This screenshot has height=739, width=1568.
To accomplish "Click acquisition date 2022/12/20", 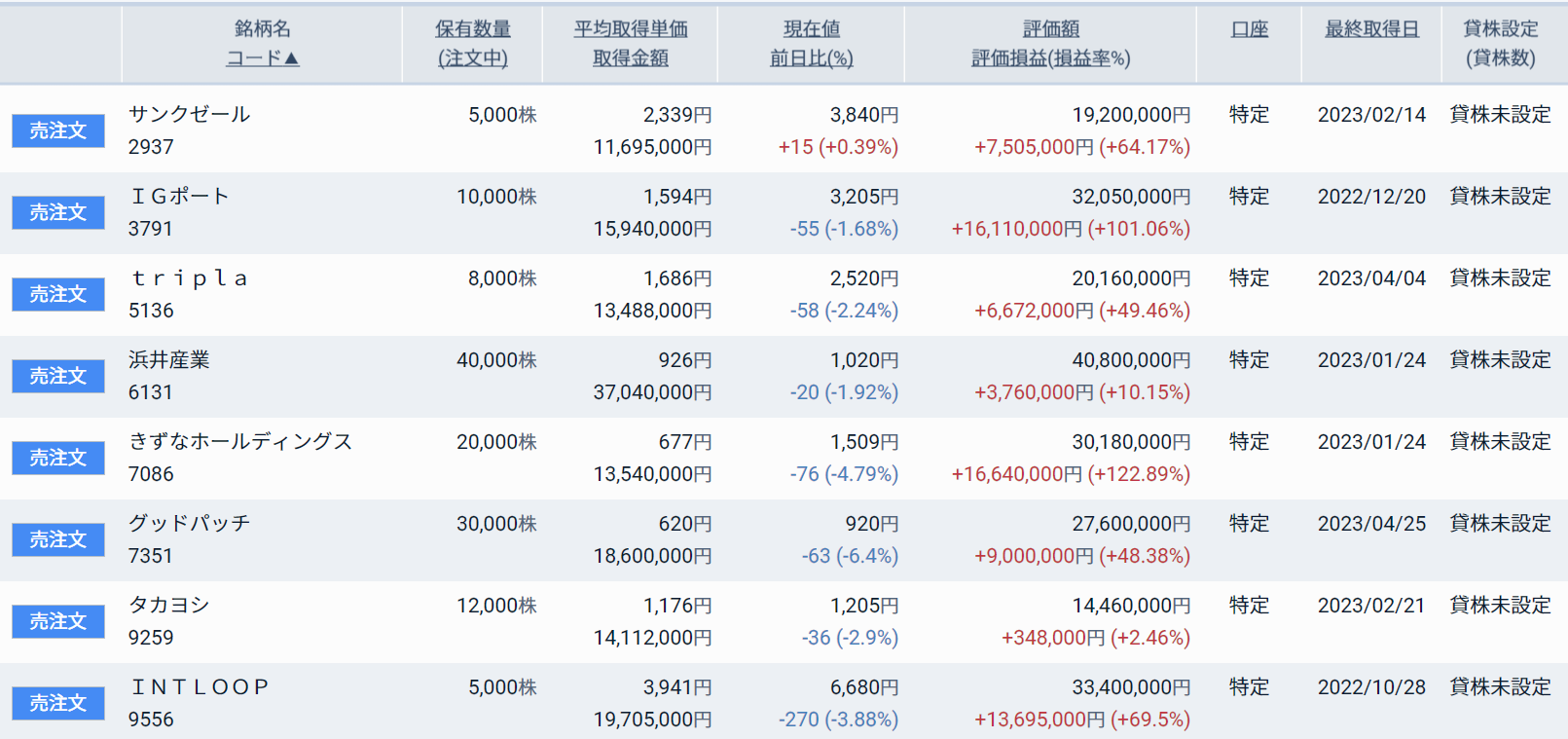I will click(1371, 197).
